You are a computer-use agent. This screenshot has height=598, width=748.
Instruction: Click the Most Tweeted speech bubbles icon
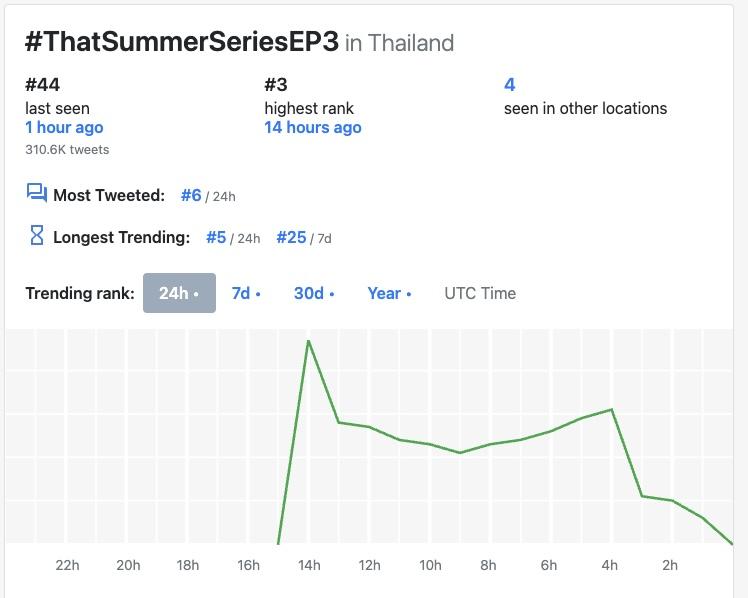click(37, 193)
